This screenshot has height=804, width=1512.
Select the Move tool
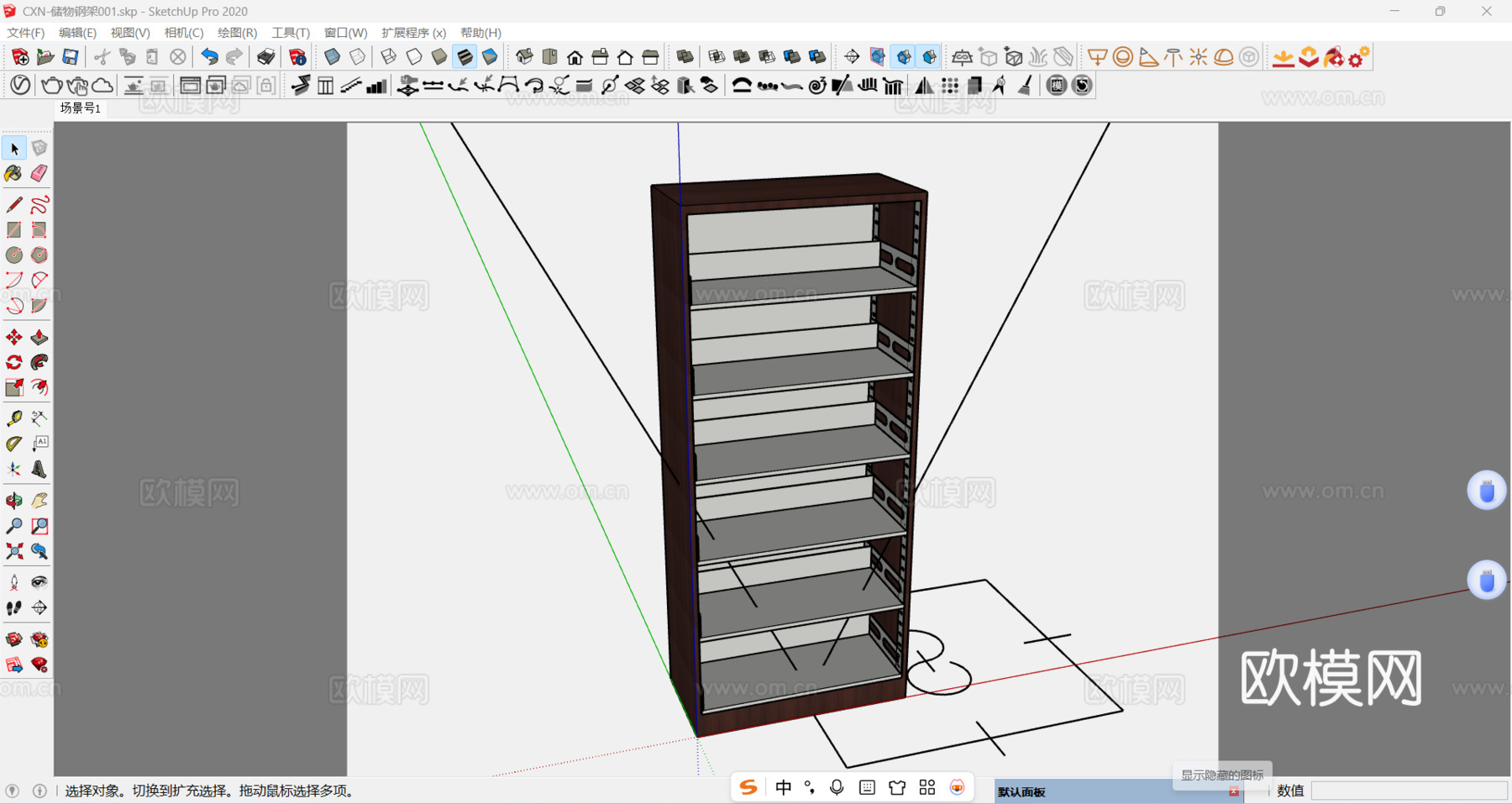click(x=14, y=338)
